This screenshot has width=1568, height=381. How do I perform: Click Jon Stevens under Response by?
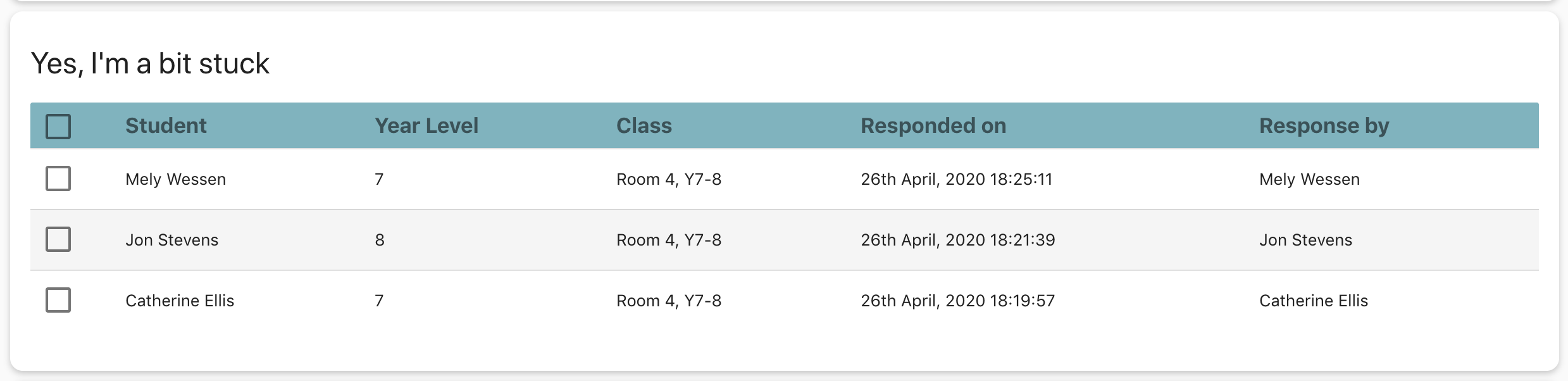[1305, 240]
